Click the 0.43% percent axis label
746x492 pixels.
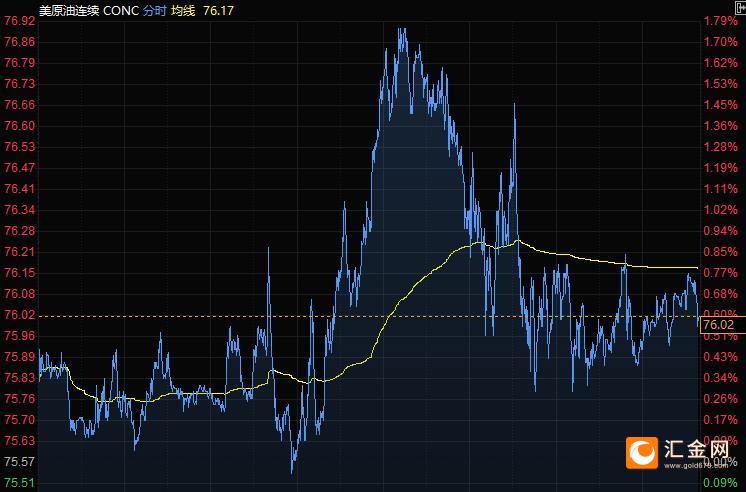click(x=721, y=357)
